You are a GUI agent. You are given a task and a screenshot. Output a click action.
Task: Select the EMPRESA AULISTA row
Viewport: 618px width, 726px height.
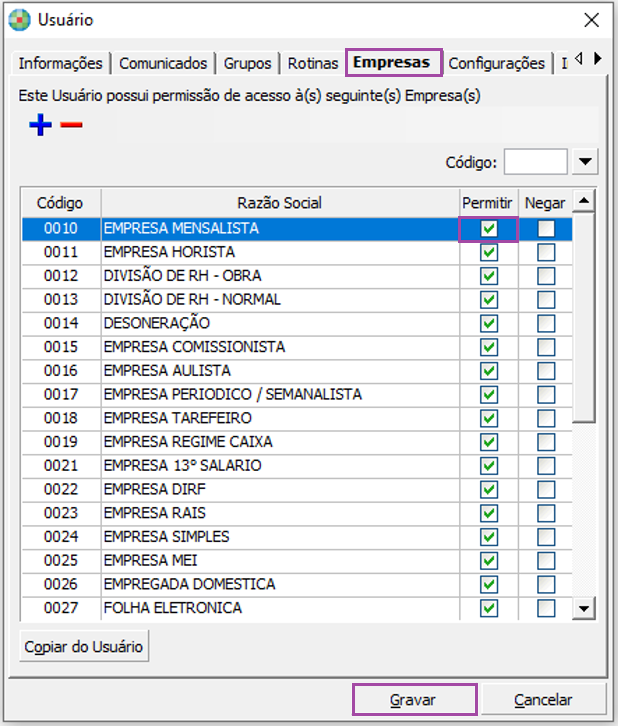(297, 371)
